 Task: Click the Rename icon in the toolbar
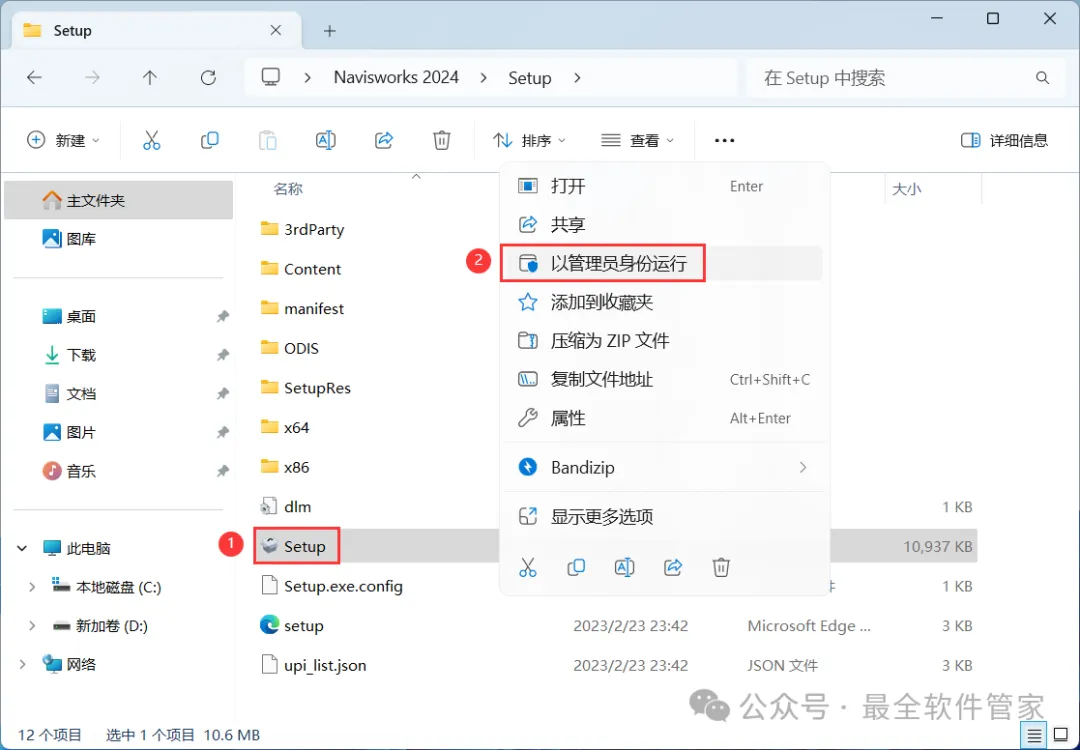coord(325,140)
